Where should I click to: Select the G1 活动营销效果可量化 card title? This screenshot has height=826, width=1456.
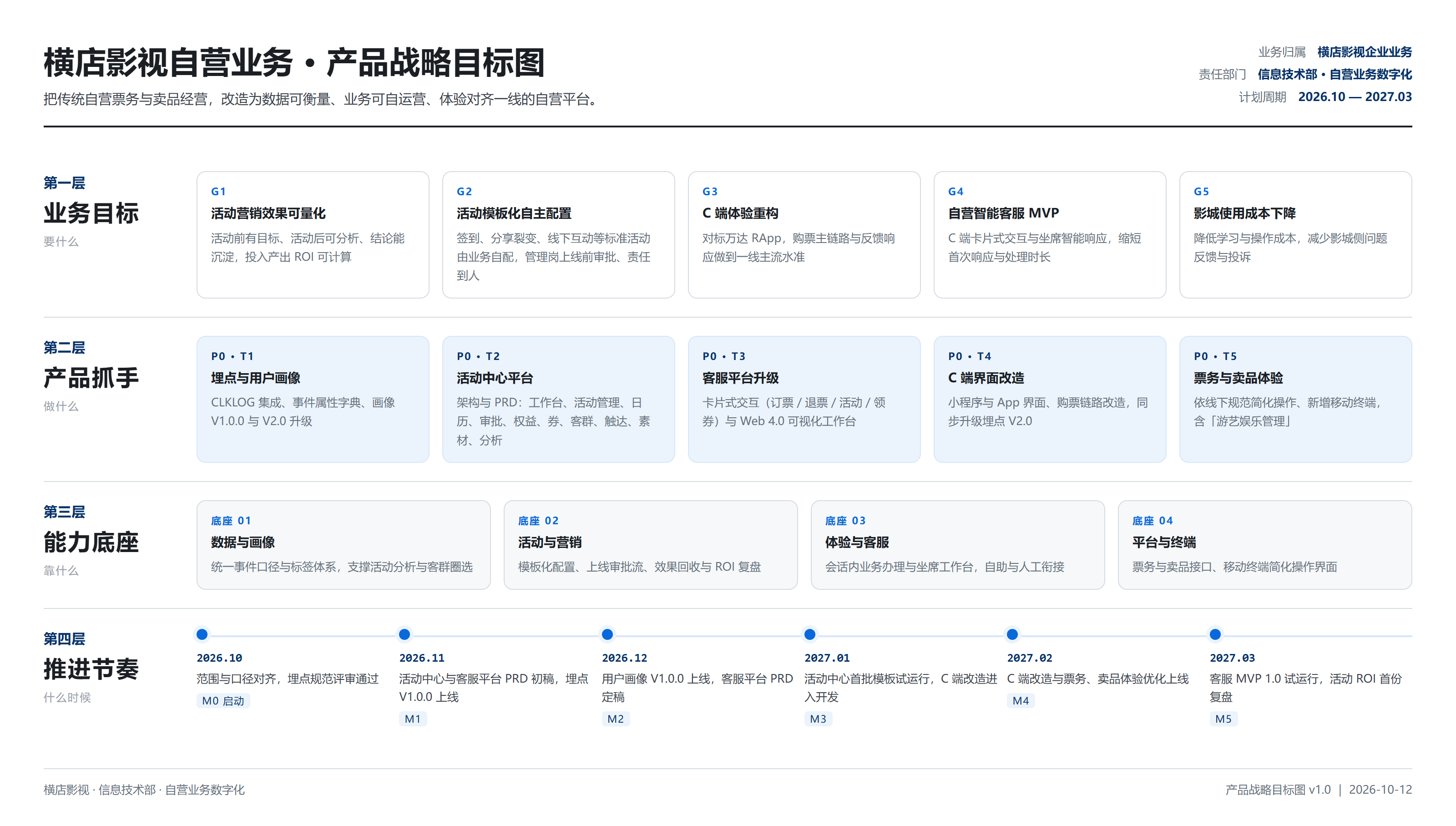(268, 213)
